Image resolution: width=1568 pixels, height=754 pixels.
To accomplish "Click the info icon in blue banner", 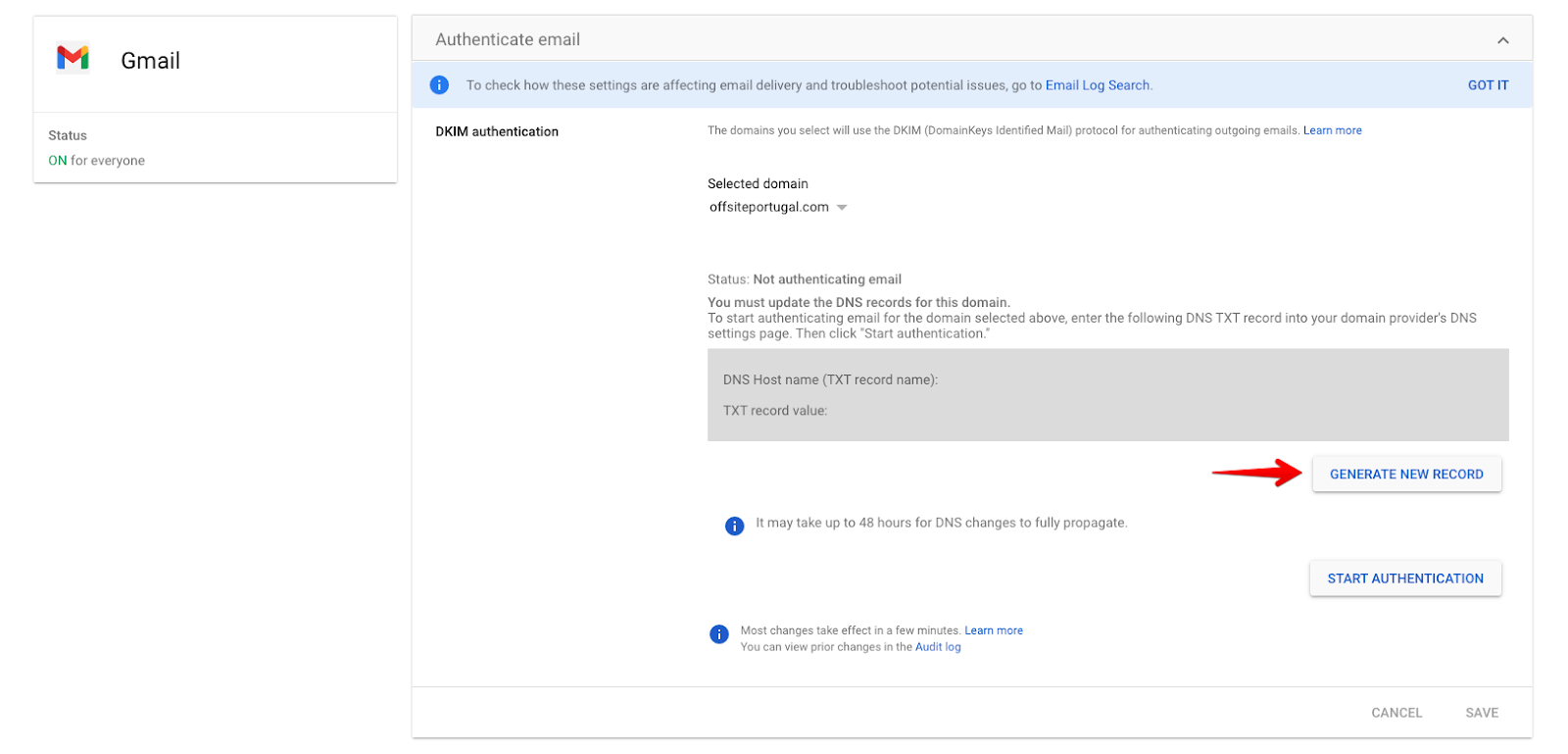I will coord(439,85).
